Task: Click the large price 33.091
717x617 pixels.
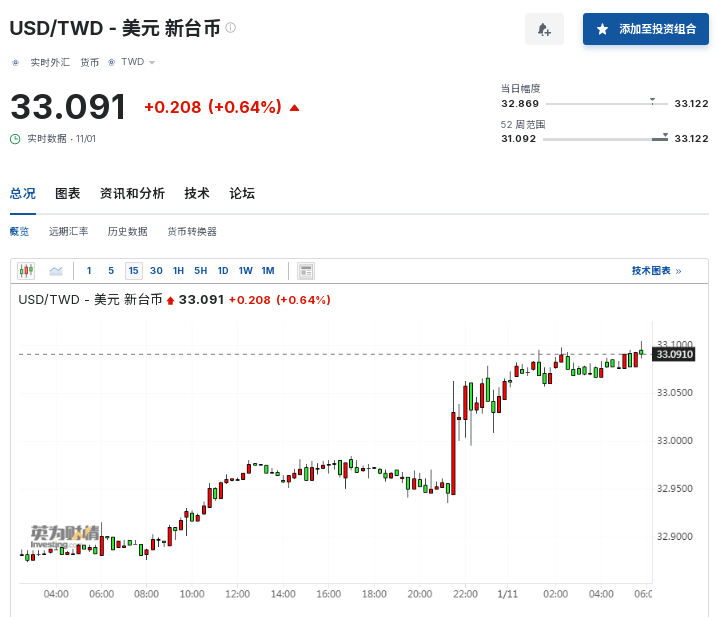Action: click(68, 107)
